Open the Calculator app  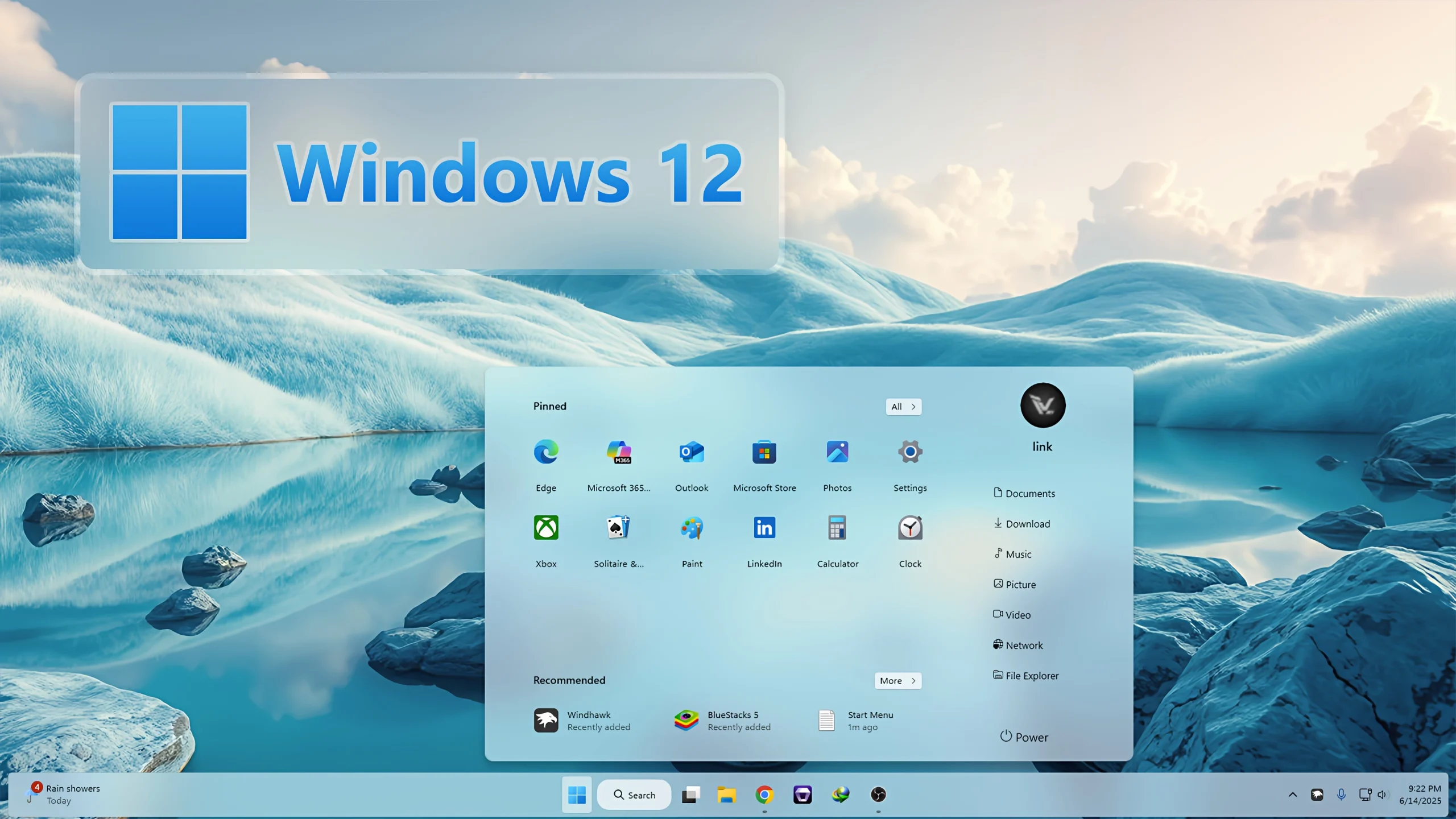coord(837,540)
